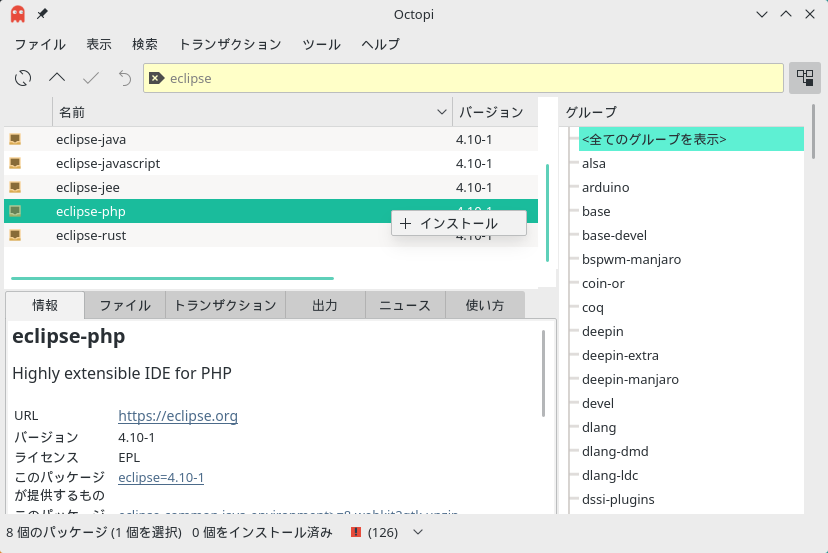The width and height of the screenshot is (828, 553).
Task: Click the 4.10-1 version of eclipse-java
Action: 474,139
